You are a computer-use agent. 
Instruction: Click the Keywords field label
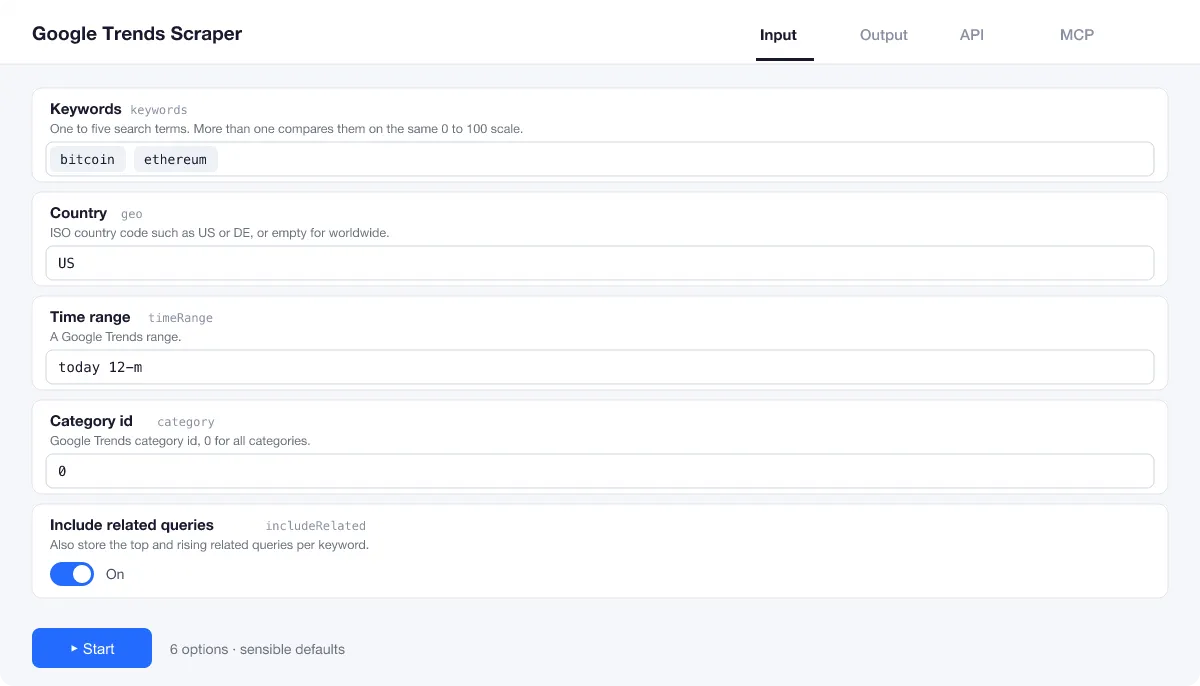(86, 109)
